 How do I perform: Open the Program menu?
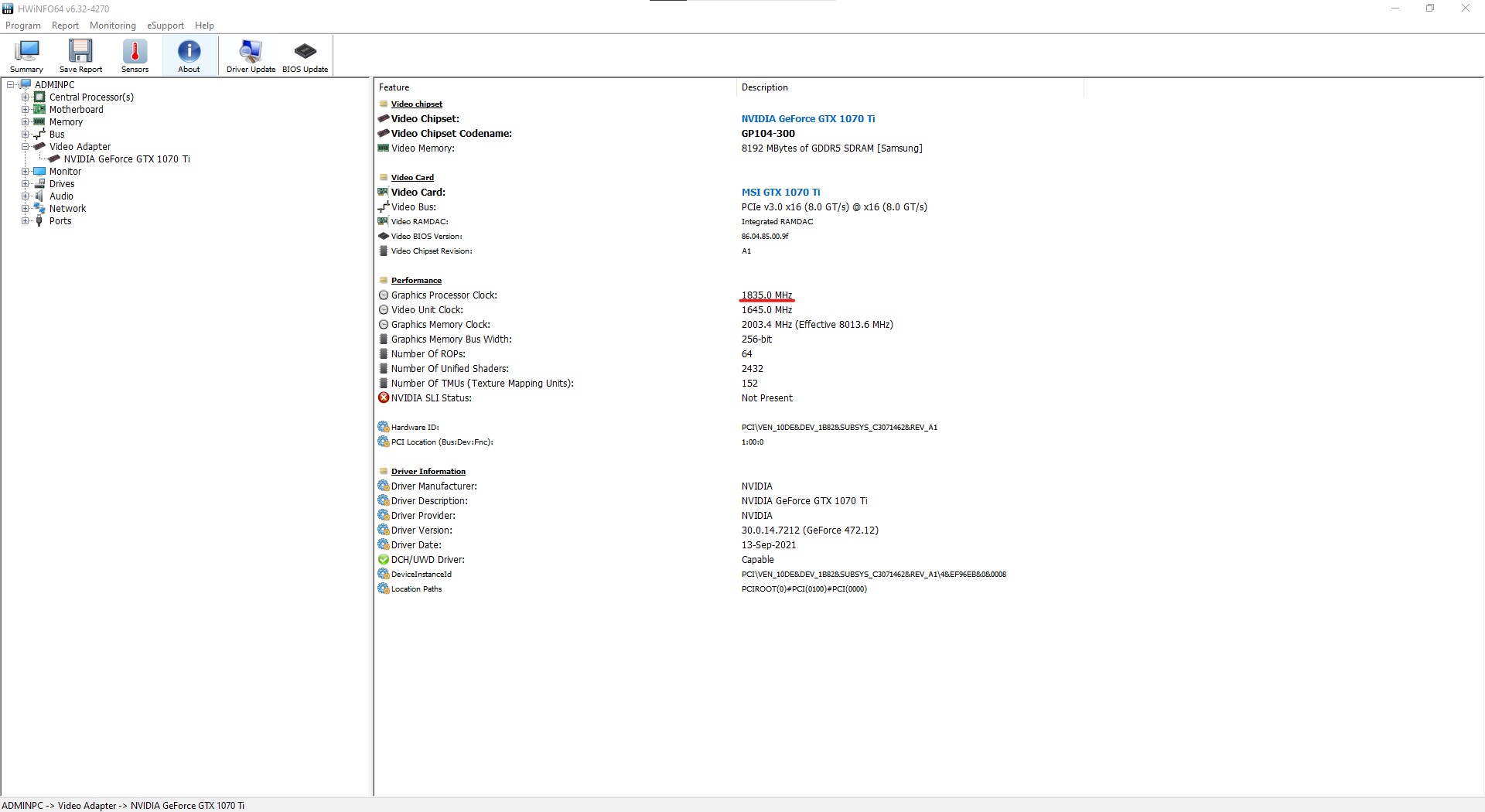coord(23,26)
